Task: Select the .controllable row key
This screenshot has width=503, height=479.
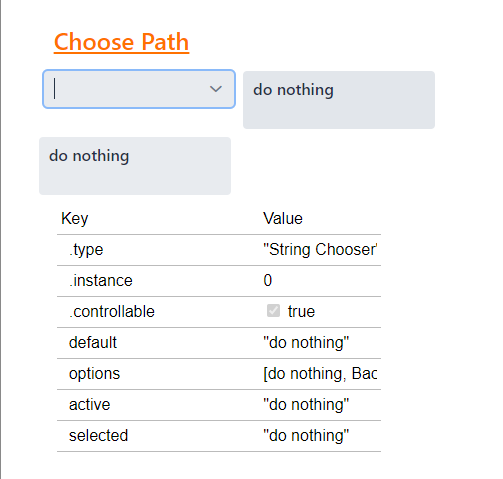Action: (x=112, y=312)
